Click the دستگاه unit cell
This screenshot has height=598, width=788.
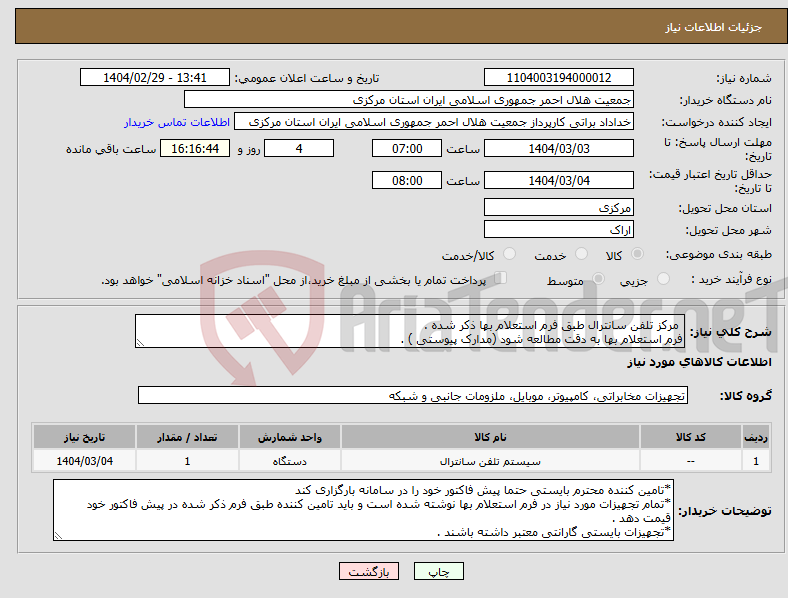click(289, 461)
